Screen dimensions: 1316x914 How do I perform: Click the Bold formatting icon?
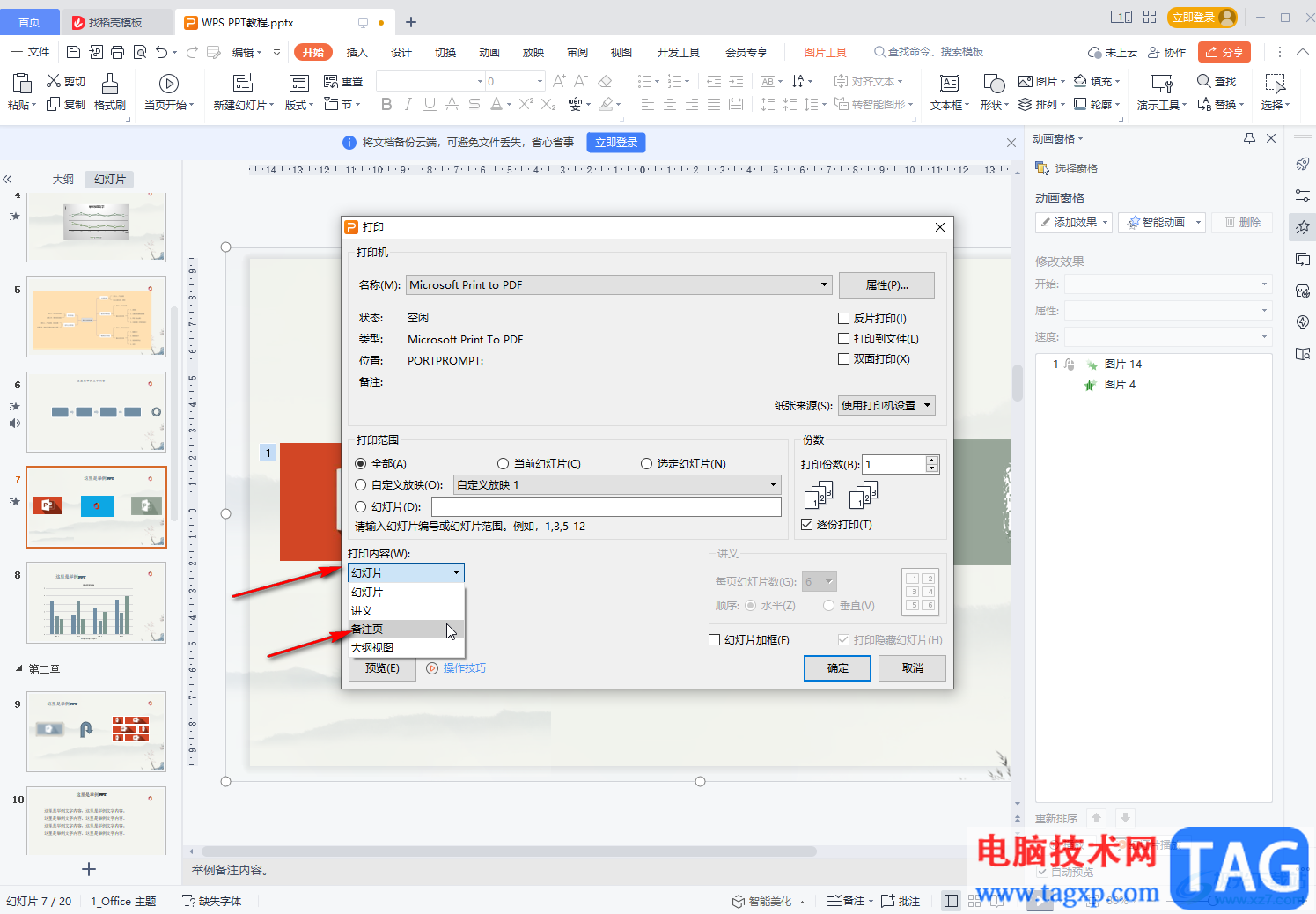[x=386, y=105]
